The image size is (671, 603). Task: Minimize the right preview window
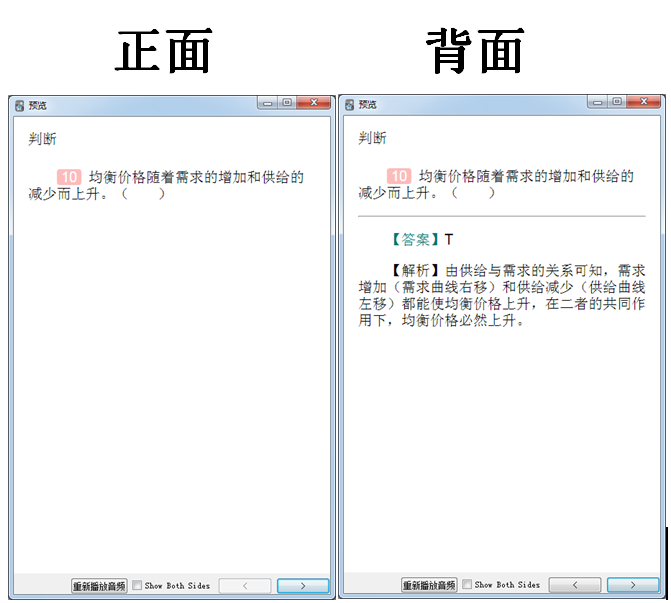tap(598, 102)
